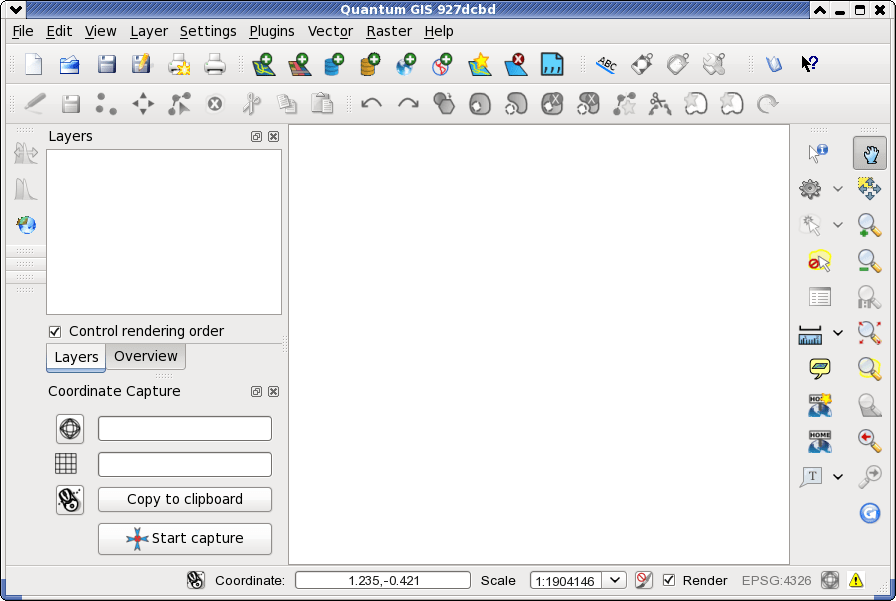Click New Shapefile Layer star icon
Viewport: 896px width, 601px height.
coord(479,64)
